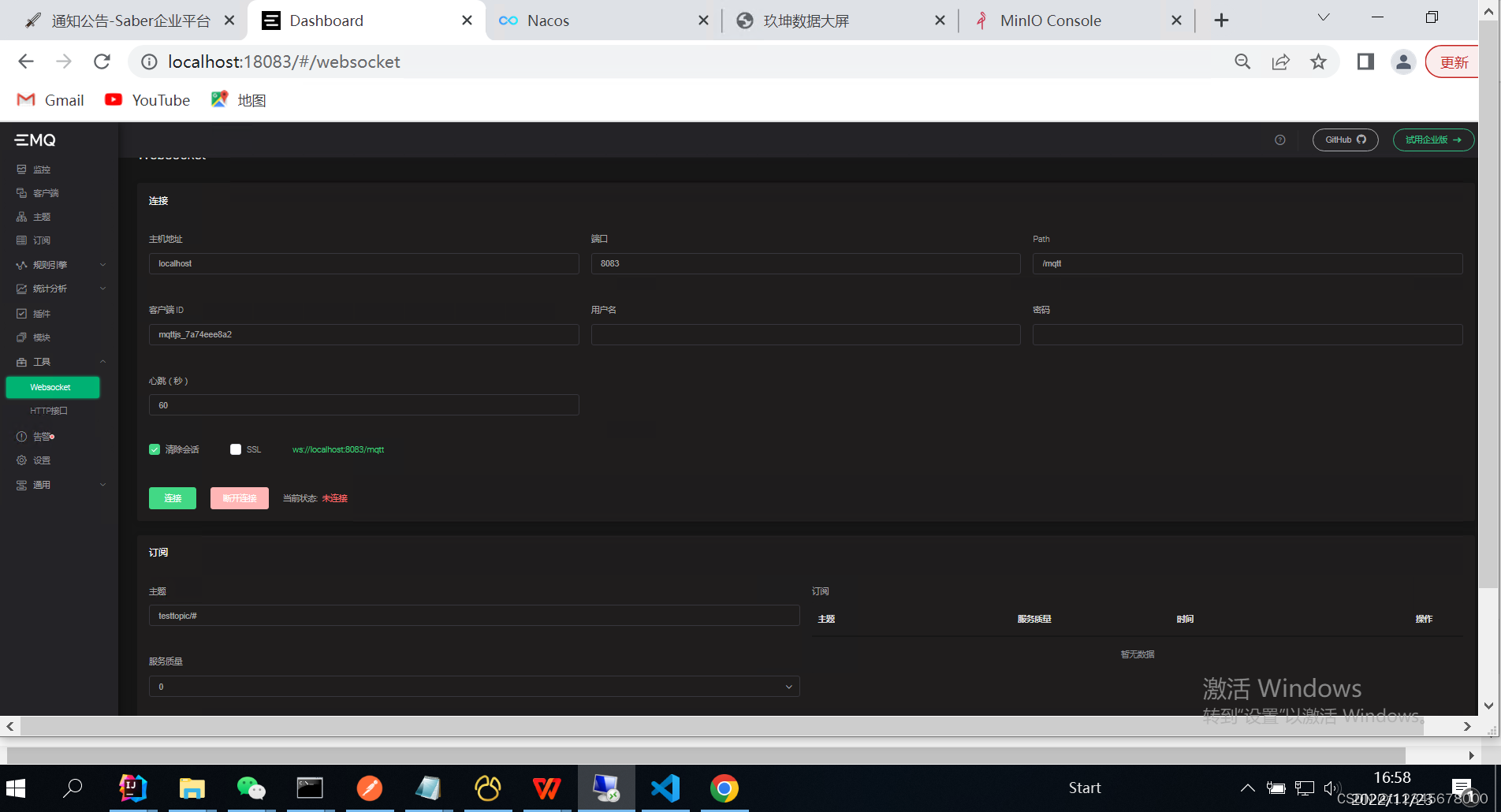Viewport: 1501px width, 812px height.
Task: Click the green 连接 connect button
Action: click(x=172, y=497)
